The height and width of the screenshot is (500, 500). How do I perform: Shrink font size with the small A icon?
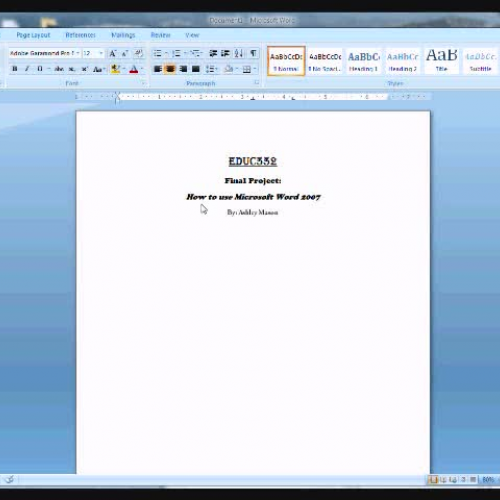[x=125, y=53]
